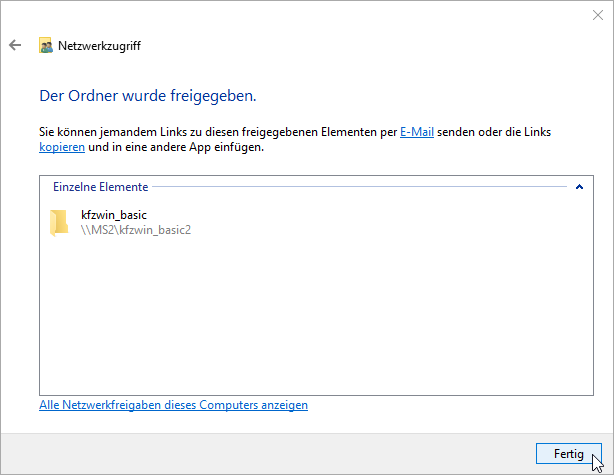The image size is (614, 475).
Task: Click the Einzelne Elemente group header
Action: coord(101,187)
